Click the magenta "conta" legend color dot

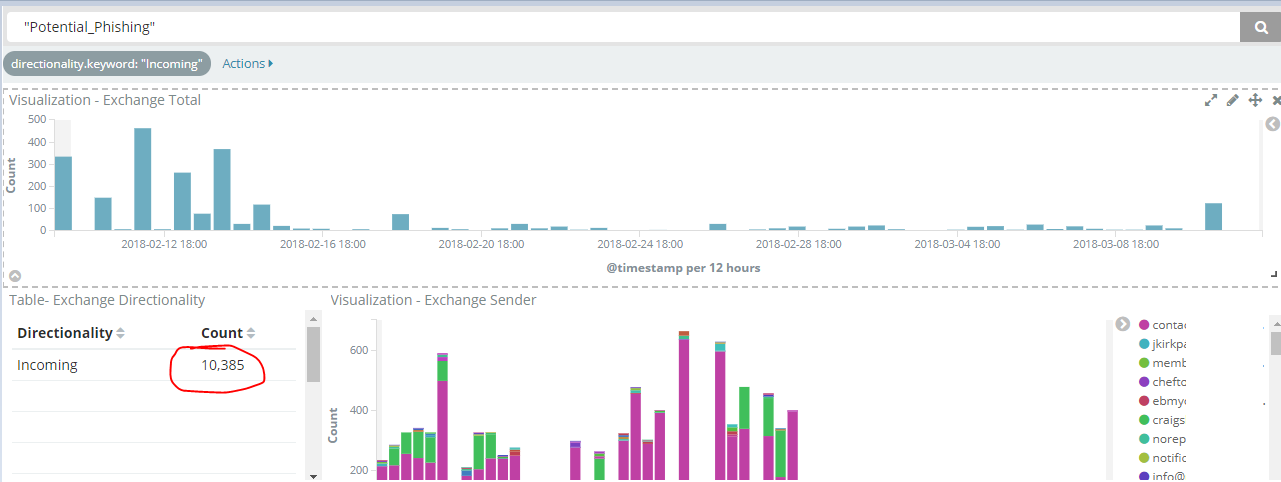click(x=1144, y=325)
